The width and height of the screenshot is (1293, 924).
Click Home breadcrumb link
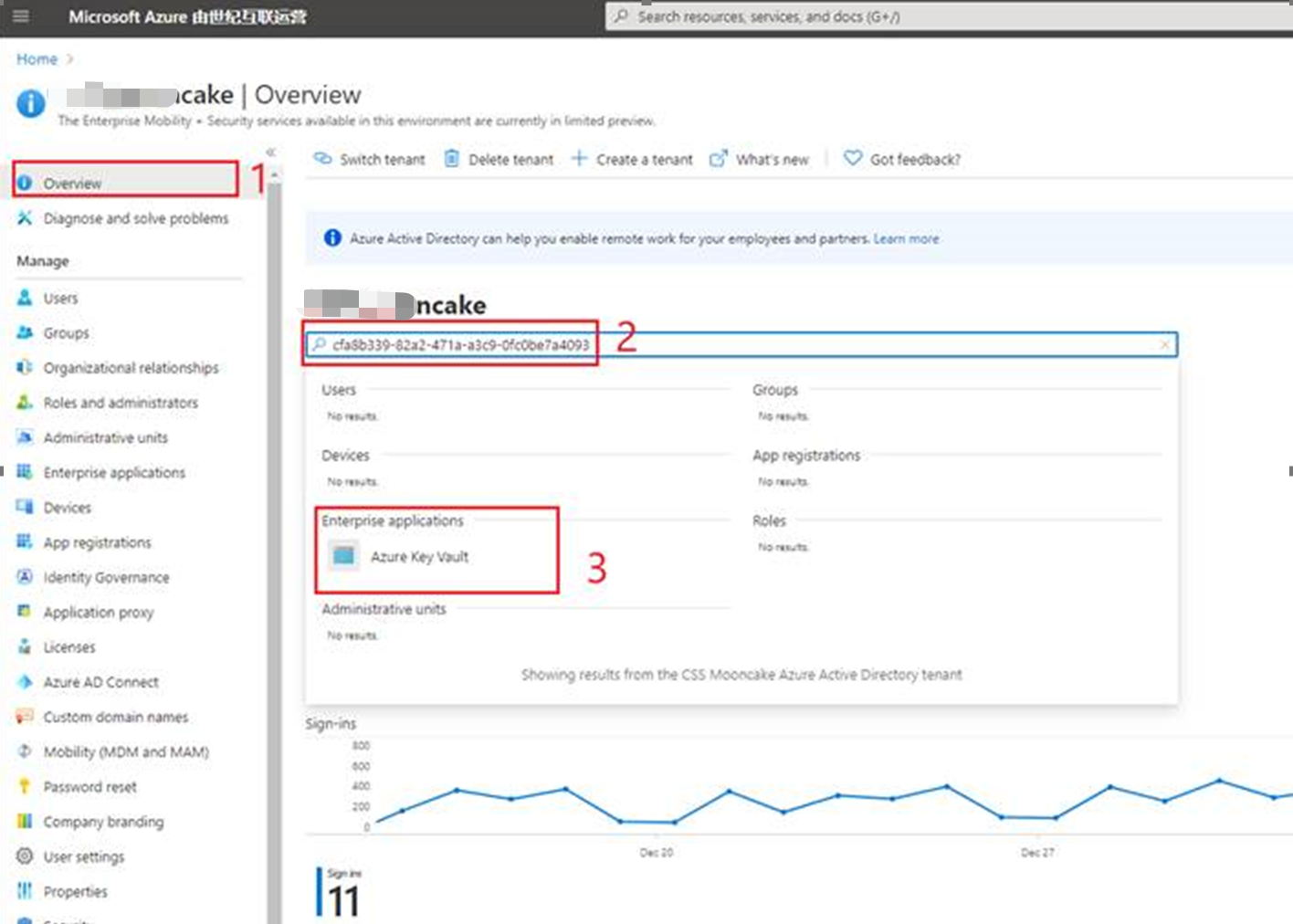pos(37,59)
